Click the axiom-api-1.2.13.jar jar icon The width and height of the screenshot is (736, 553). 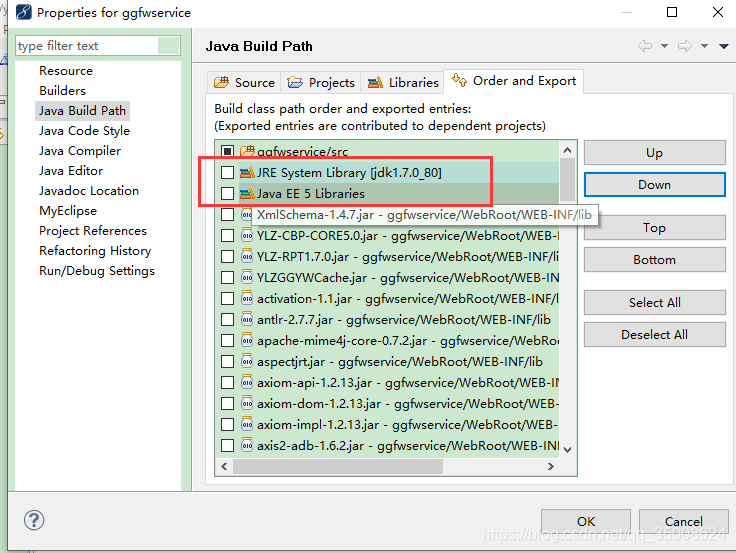pyautogui.click(x=247, y=382)
